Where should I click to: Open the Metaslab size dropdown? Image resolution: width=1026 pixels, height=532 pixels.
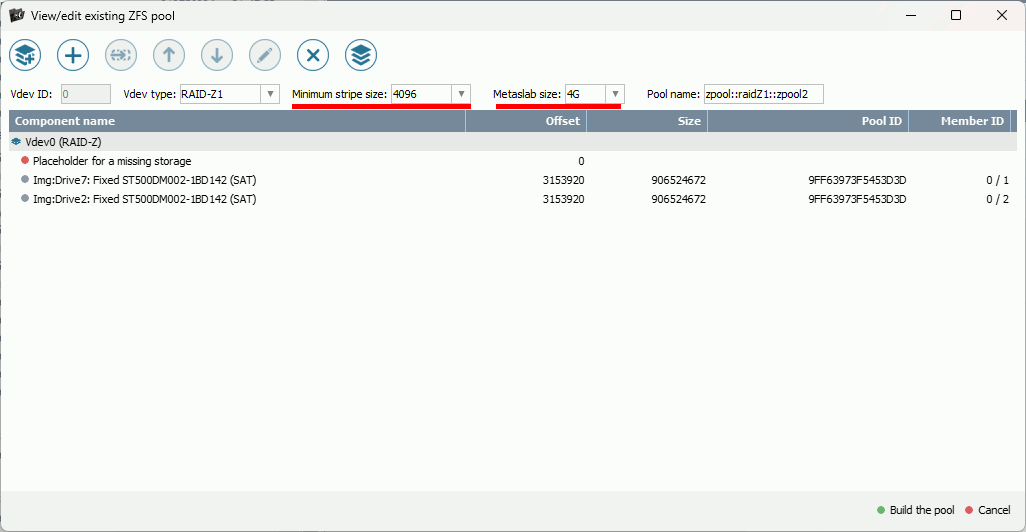coord(615,94)
